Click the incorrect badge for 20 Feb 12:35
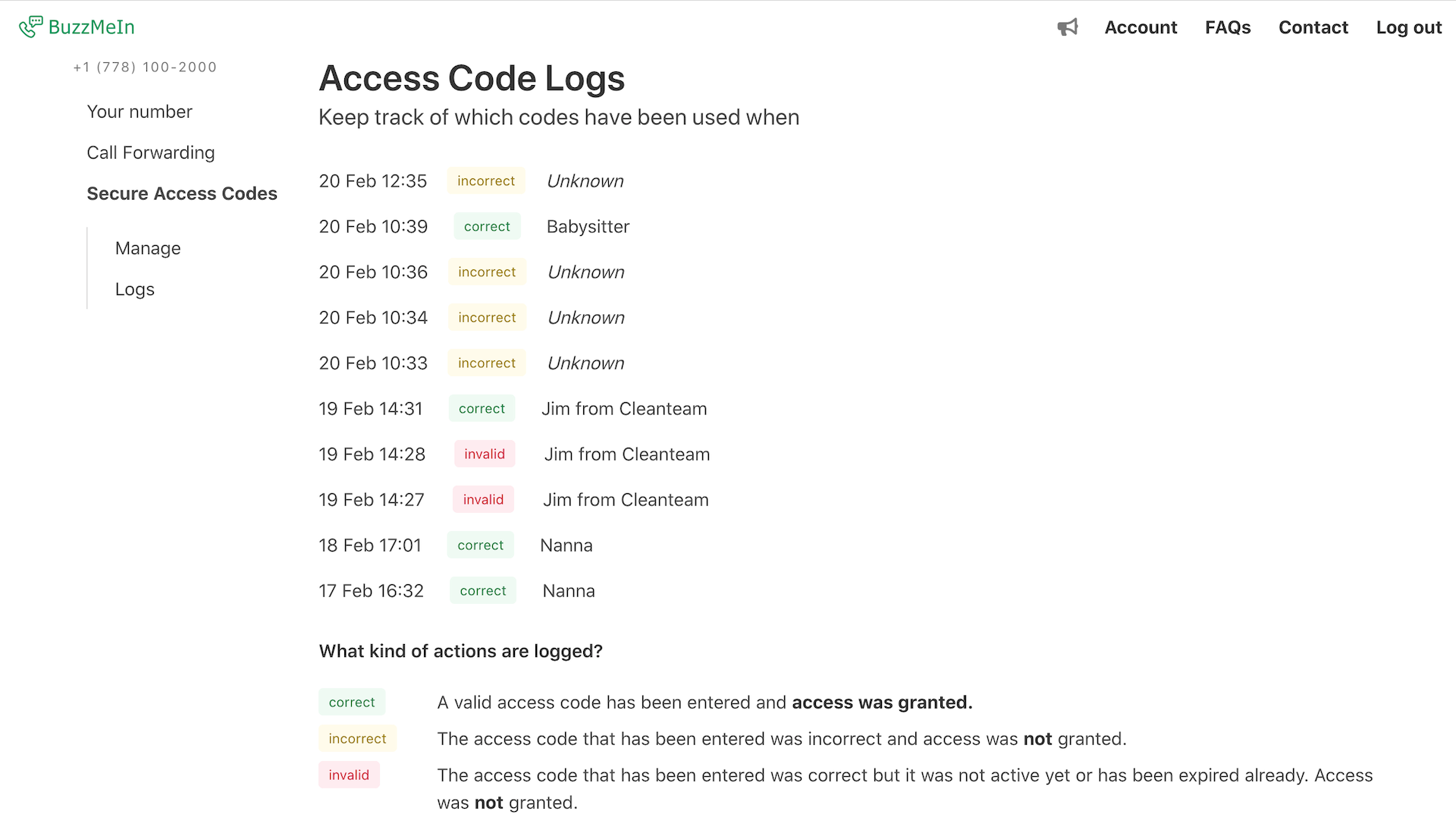The height and width of the screenshot is (827, 1456). (x=486, y=181)
